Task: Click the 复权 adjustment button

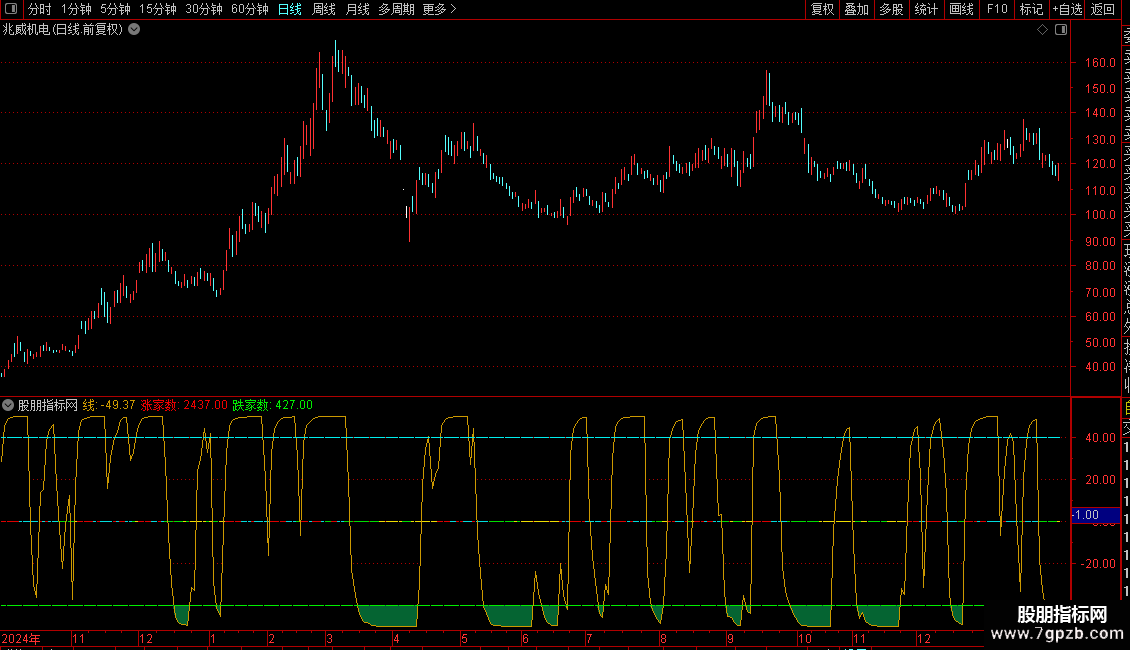Action: 822,9
